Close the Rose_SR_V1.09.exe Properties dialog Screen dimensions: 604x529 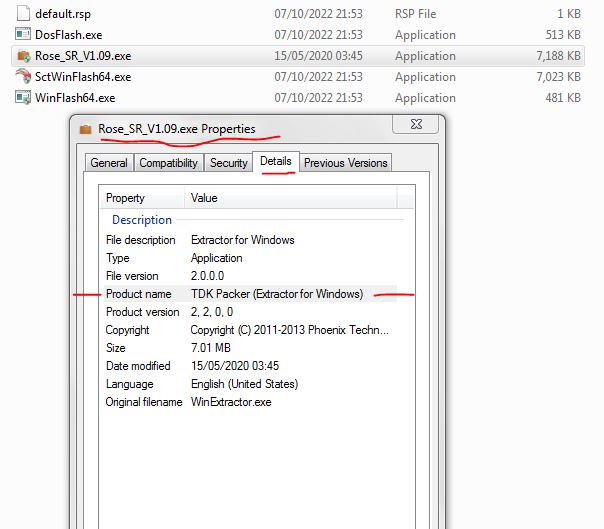[416, 124]
